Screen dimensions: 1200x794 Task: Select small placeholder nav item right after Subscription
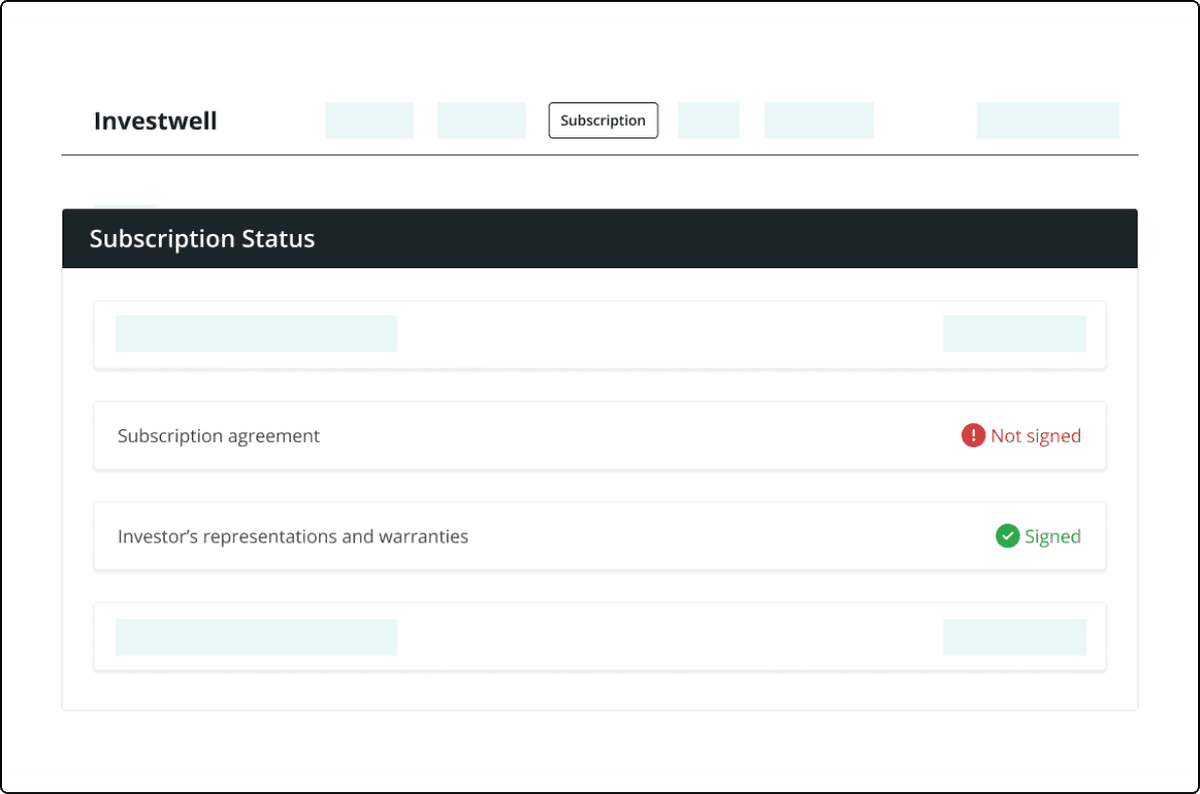(x=708, y=120)
